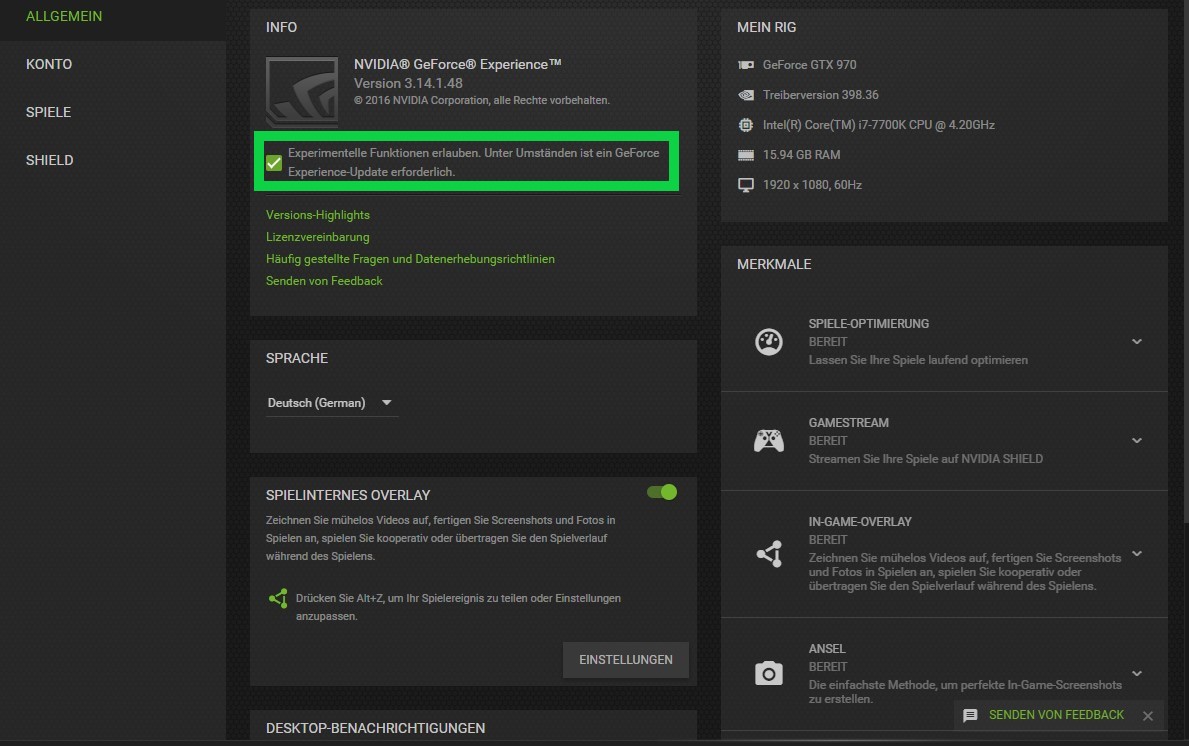Click the Gamestream feature title
The height and width of the screenshot is (746, 1189).
coord(849,423)
